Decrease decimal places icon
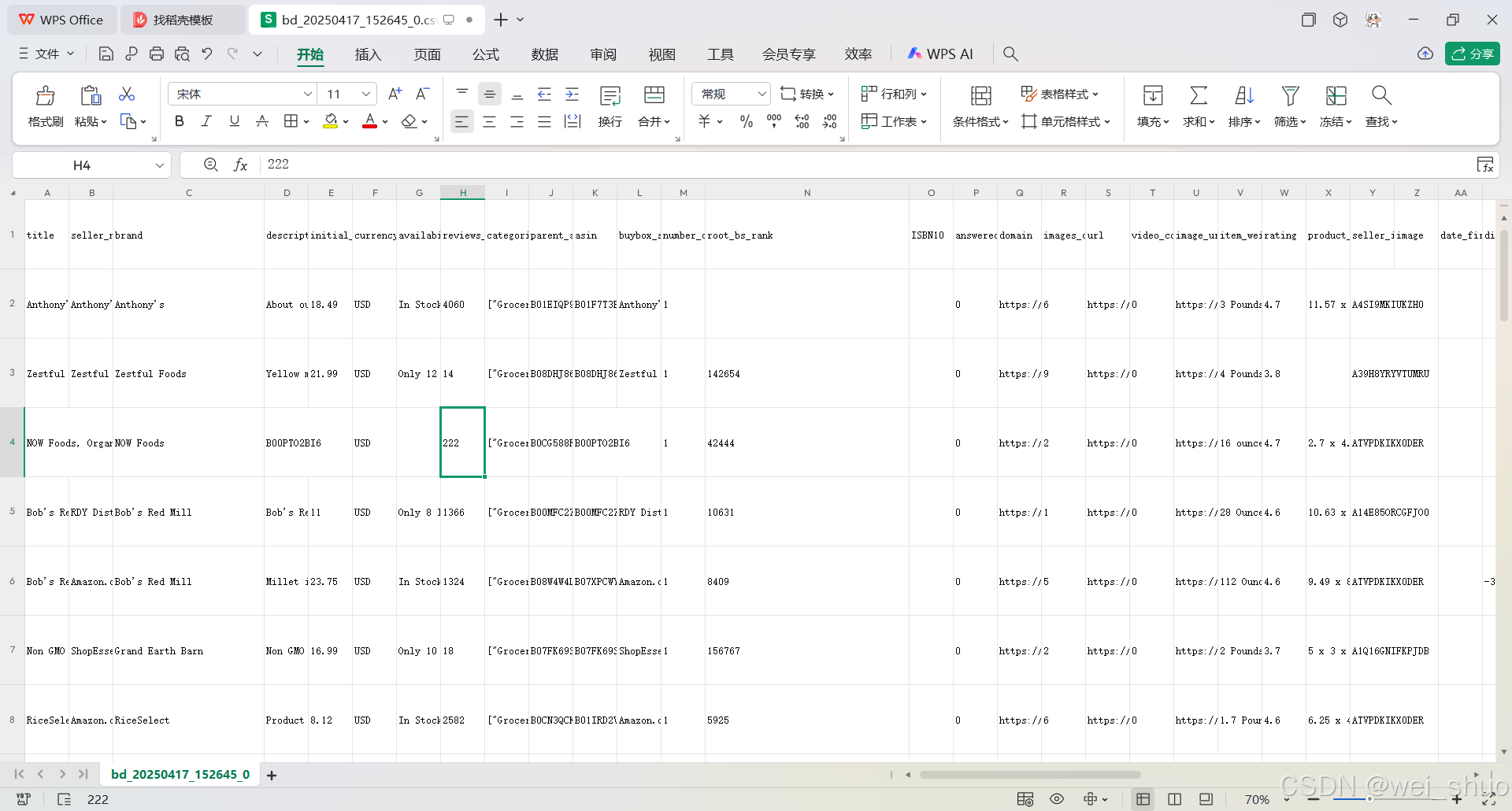The image size is (1512, 811). pyautogui.click(x=829, y=121)
